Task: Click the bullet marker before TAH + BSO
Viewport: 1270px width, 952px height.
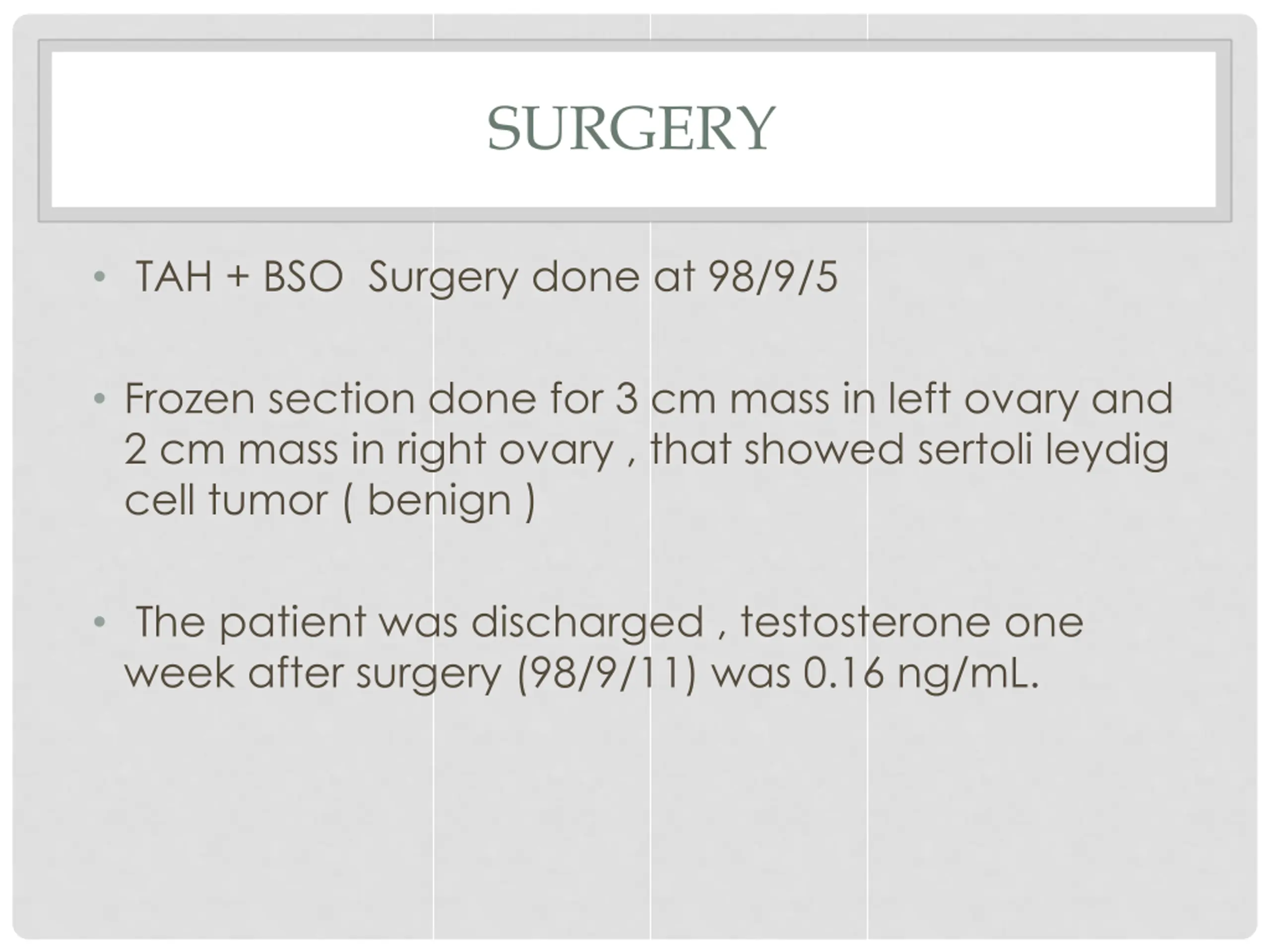Action: click(99, 277)
